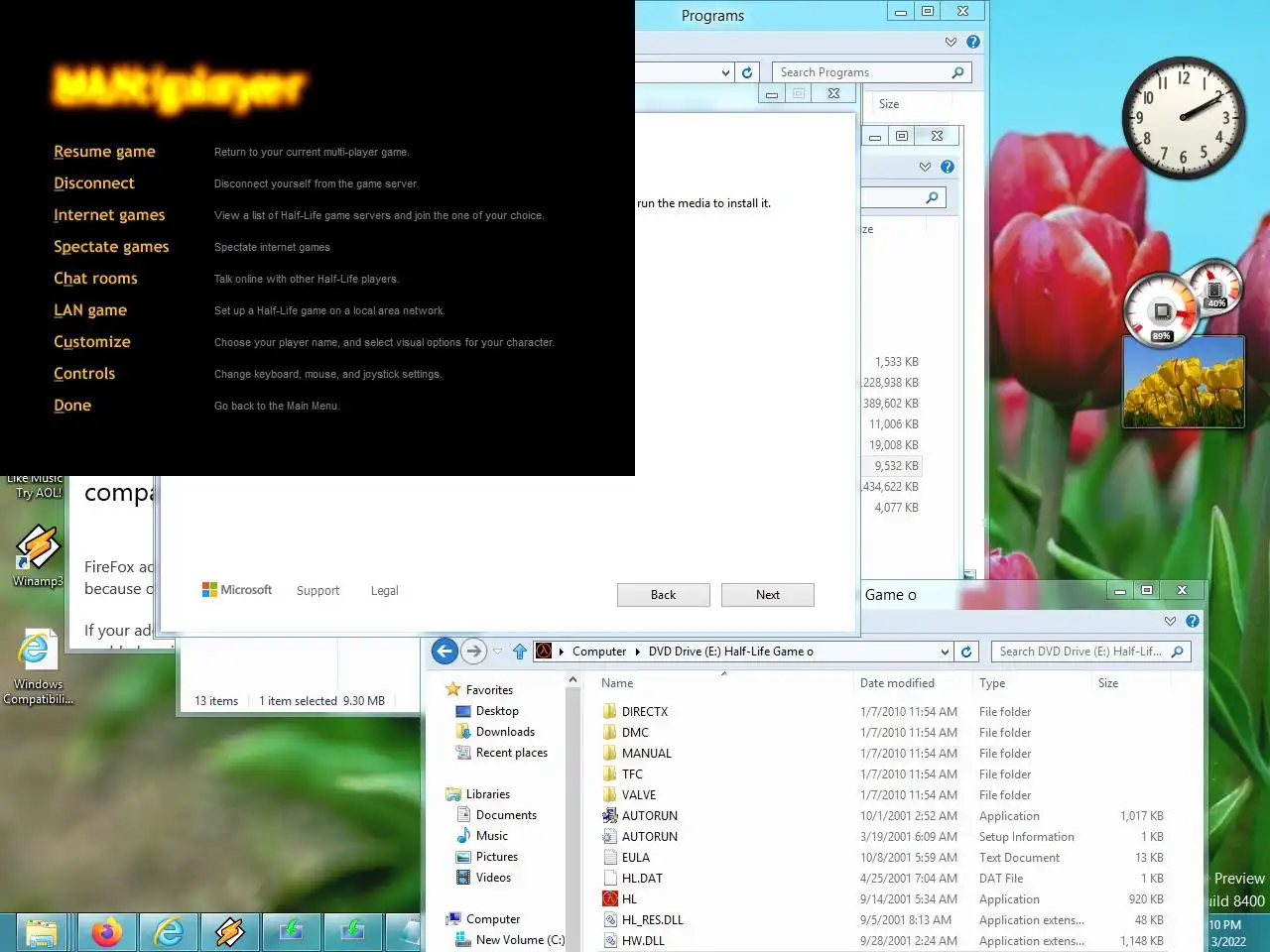Open Winamp from the taskbar
This screenshot has height=952, width=1270.
pyautogui.click(x=230, y=932)
